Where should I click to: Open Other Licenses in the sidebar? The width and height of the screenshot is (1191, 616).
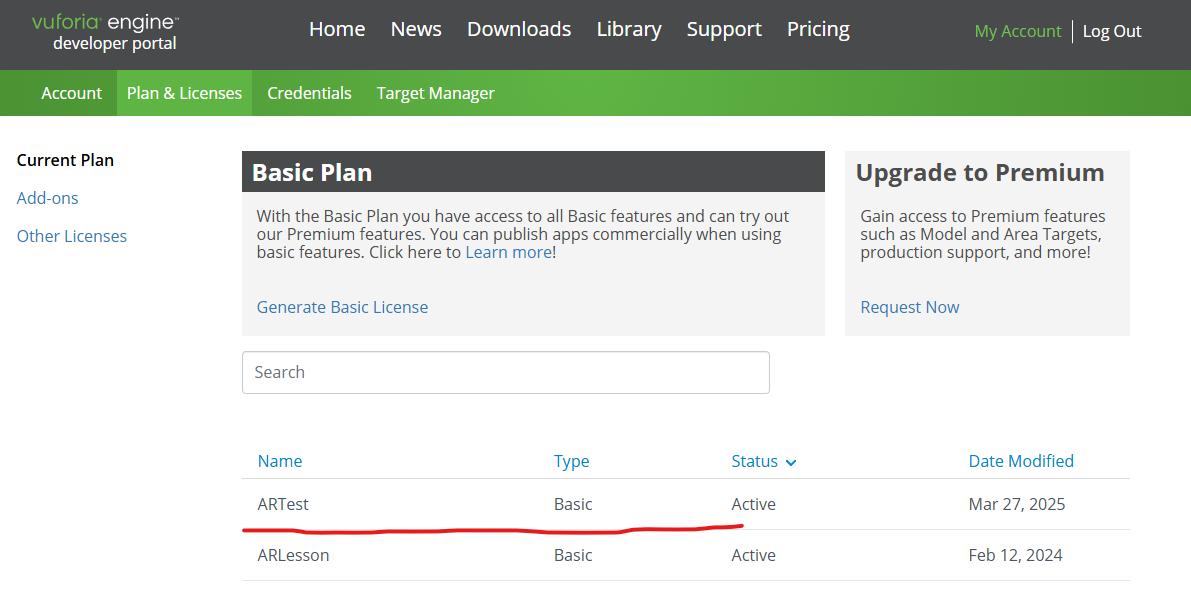tap(71, 236)
